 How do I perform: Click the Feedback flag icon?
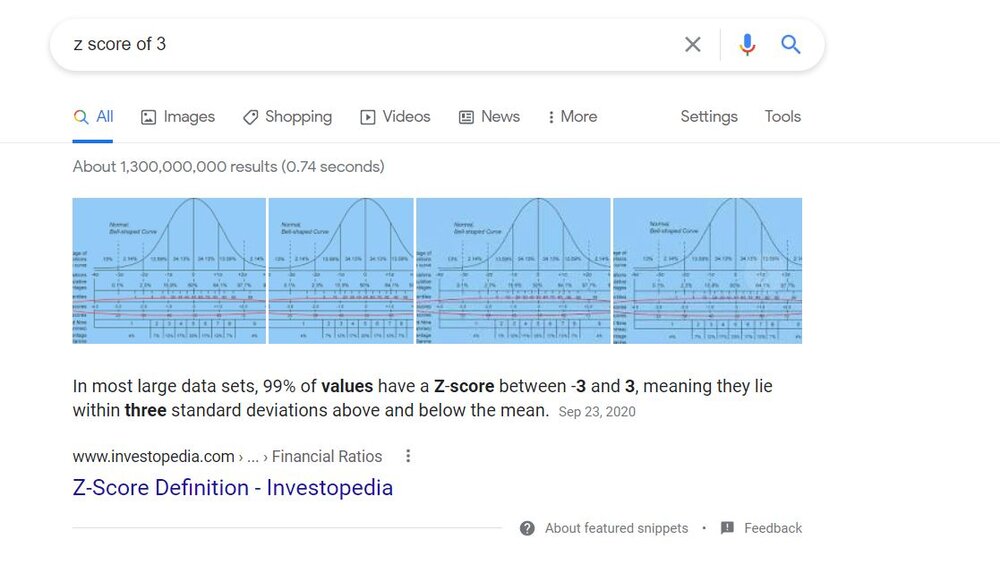click(x=727, y=528)
